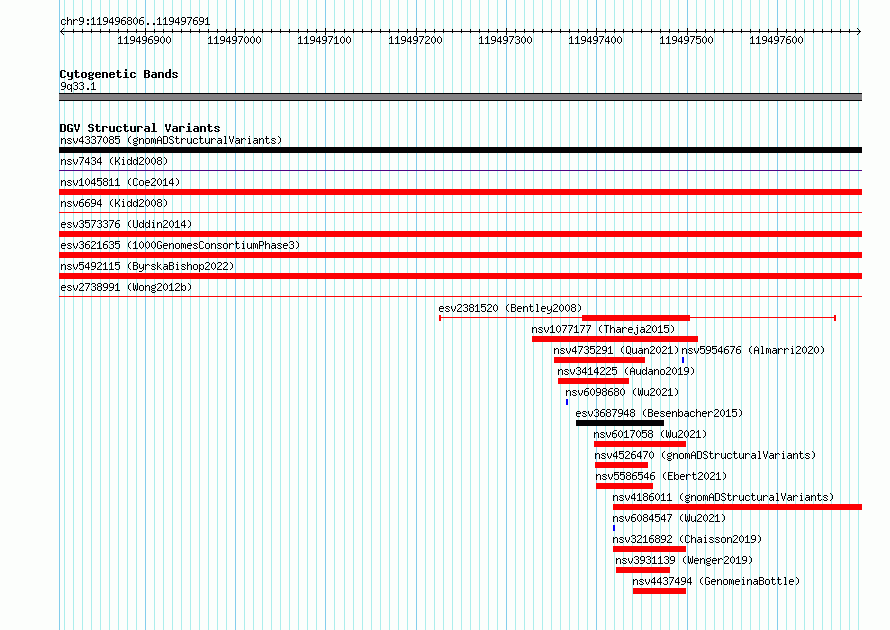890x630 pixels.
Task: Click red bar under nsv6017058 (Wu2021)
Action: tap(640, 444)
